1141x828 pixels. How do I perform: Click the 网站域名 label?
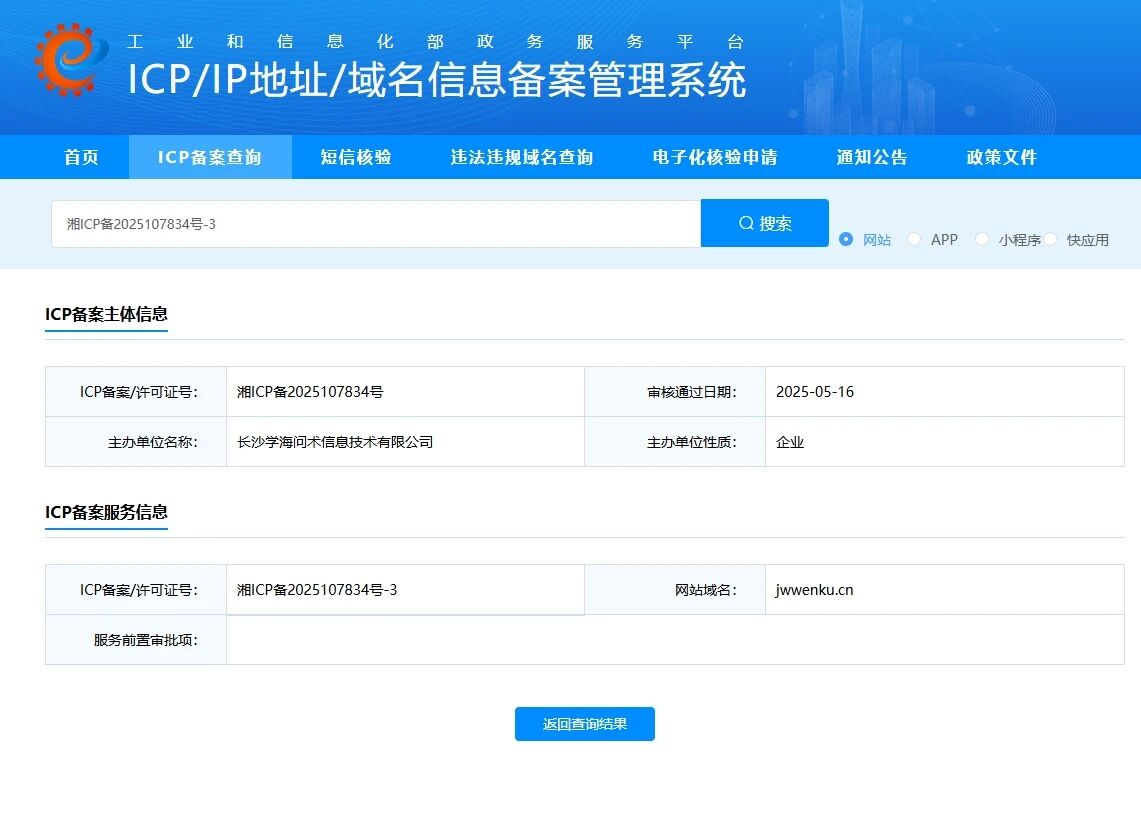pos(706,590)
